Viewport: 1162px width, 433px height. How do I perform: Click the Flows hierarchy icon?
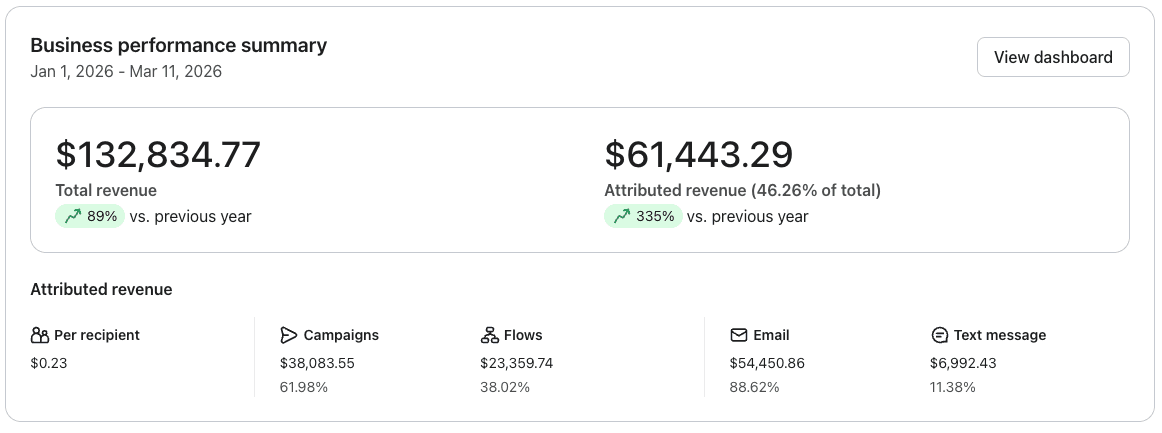[489, 335]
